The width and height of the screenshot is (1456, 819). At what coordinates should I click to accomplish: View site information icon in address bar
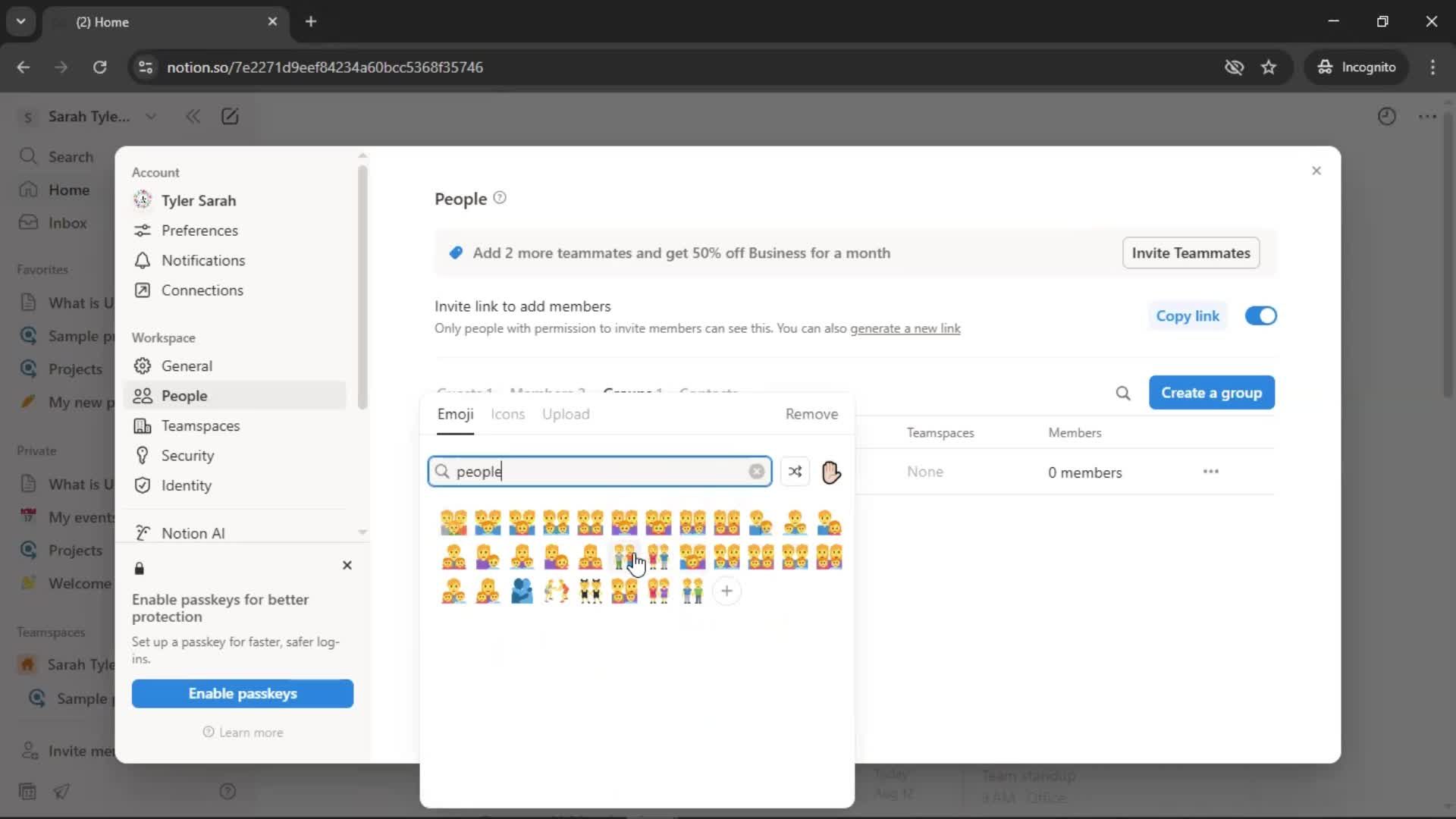tap(146, 67)
